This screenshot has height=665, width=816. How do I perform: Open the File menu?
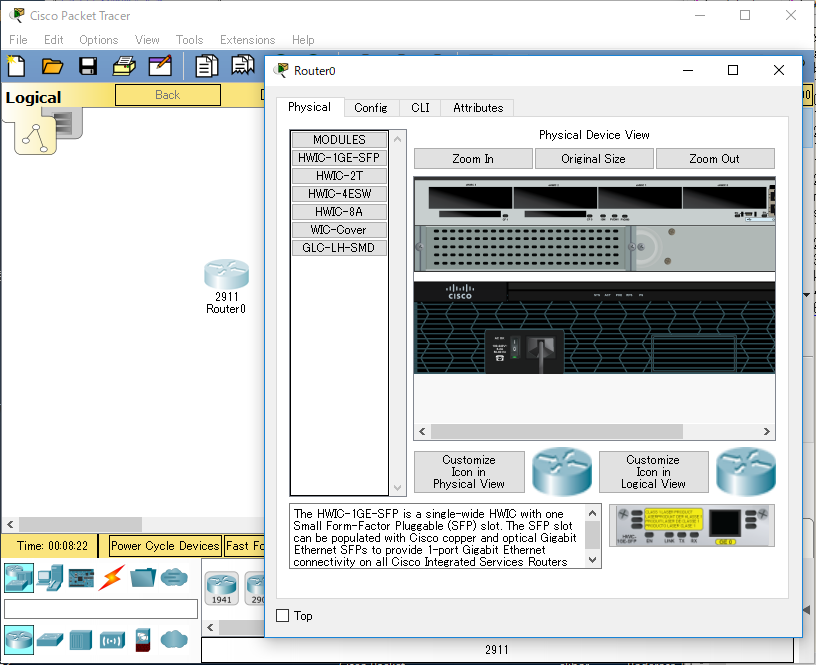18,40
